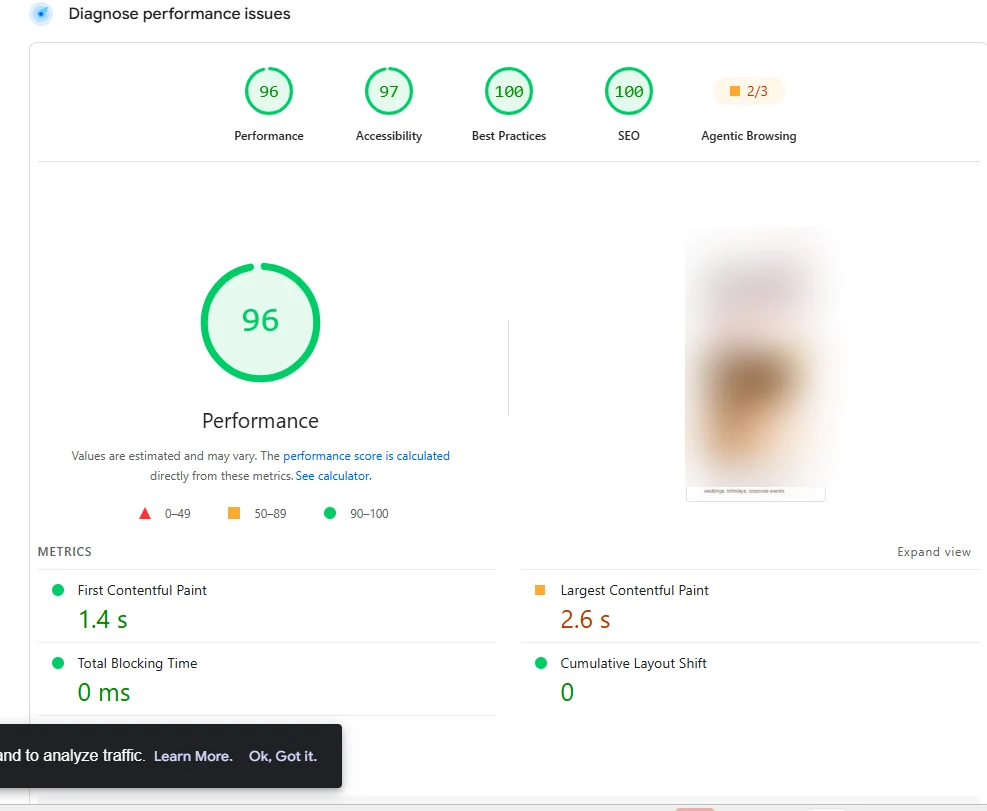Click the Cumulative Layout Shift metric label
This screenshot has width=987, height=811.
point(633,663)
